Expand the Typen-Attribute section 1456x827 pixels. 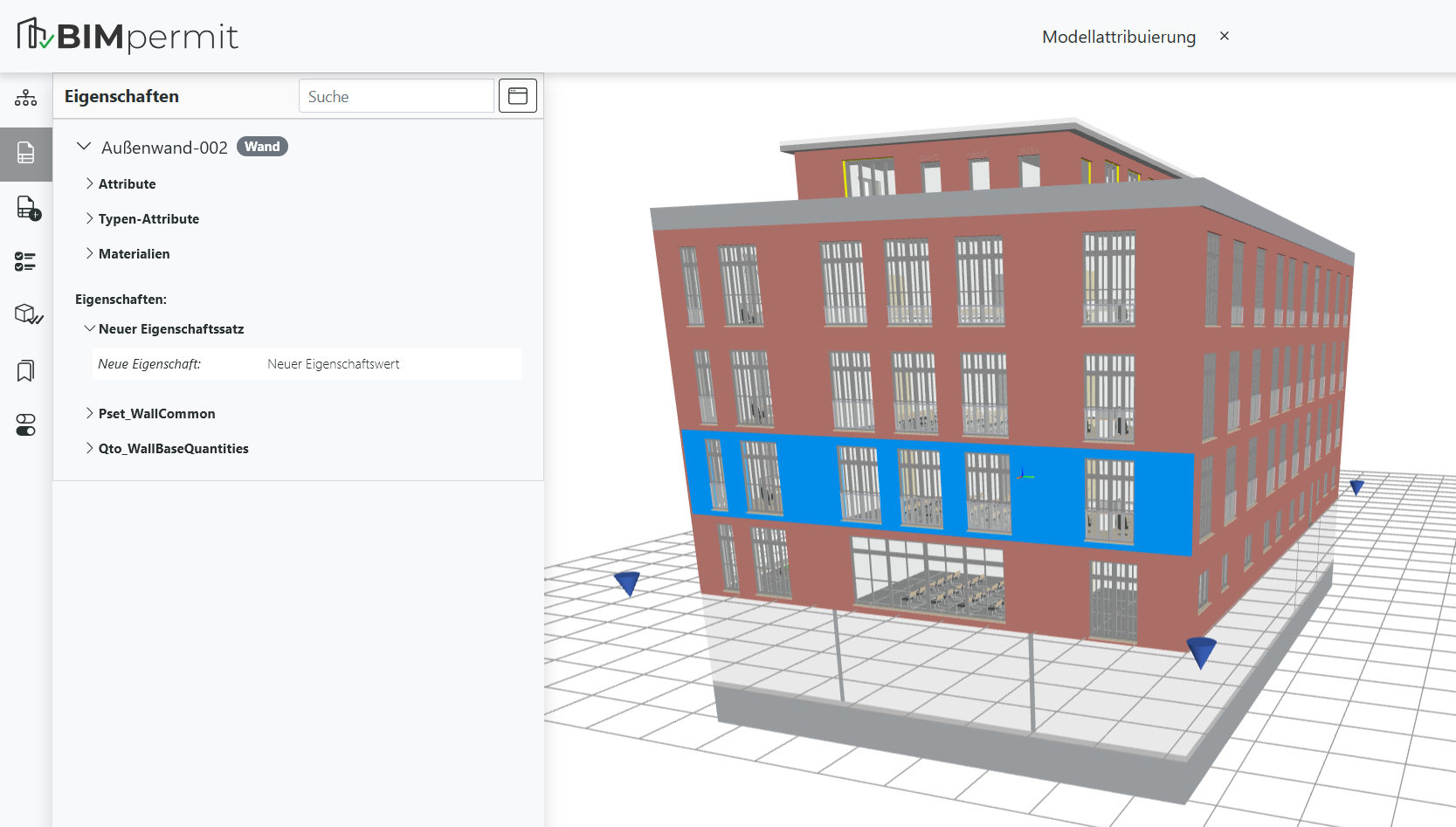point(89,218)
